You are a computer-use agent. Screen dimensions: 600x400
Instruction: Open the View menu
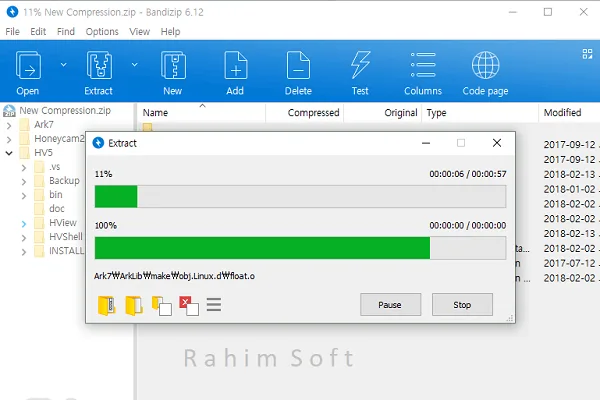139,31
